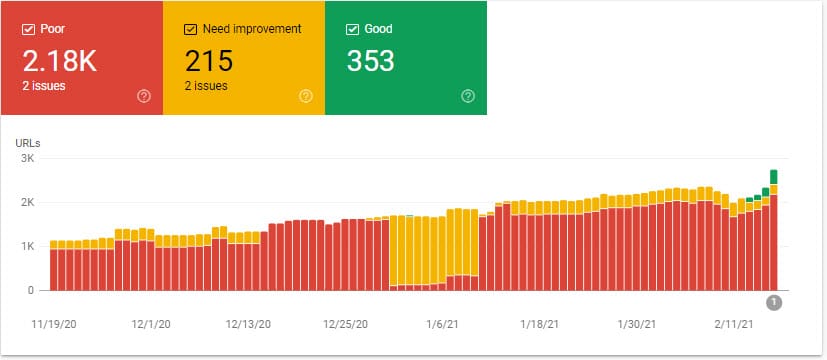Click the help icon on Poor card
This screenshot has height=360, width=827.
[144, 96]
